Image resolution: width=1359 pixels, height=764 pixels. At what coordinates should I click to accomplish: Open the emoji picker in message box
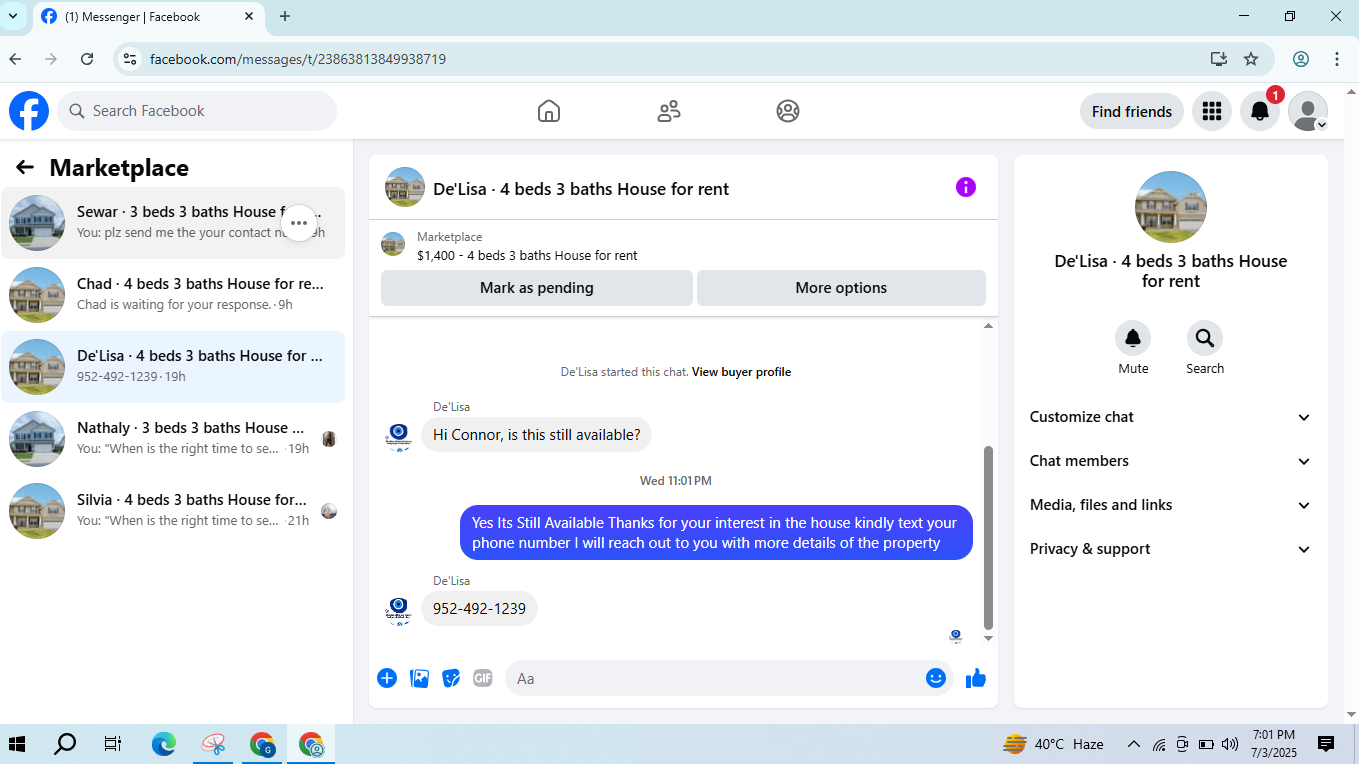coord(936,678)
